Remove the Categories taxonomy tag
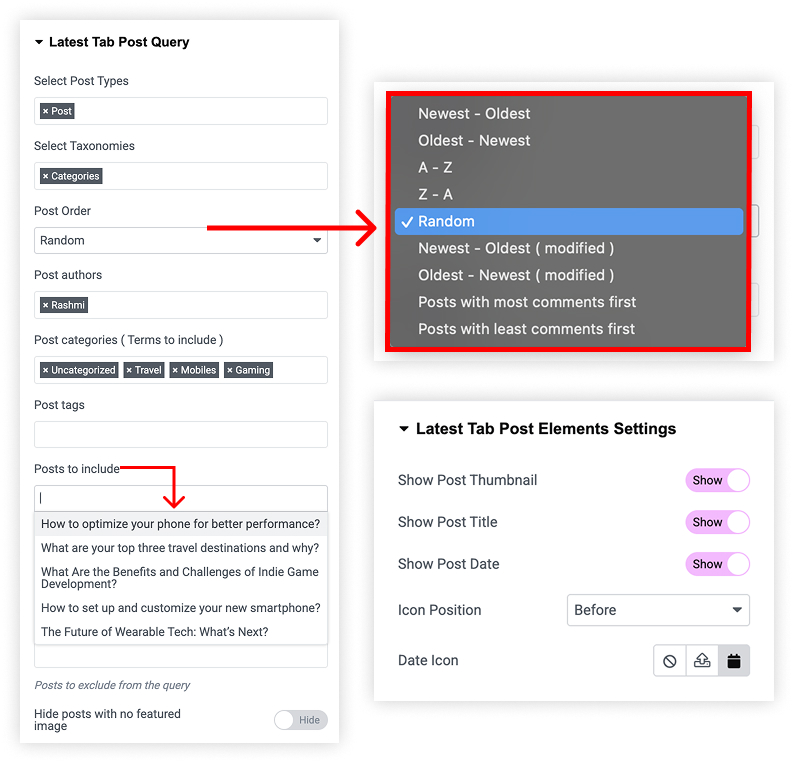This screenshot has height=763, width=794. click(x=46, y=176)
